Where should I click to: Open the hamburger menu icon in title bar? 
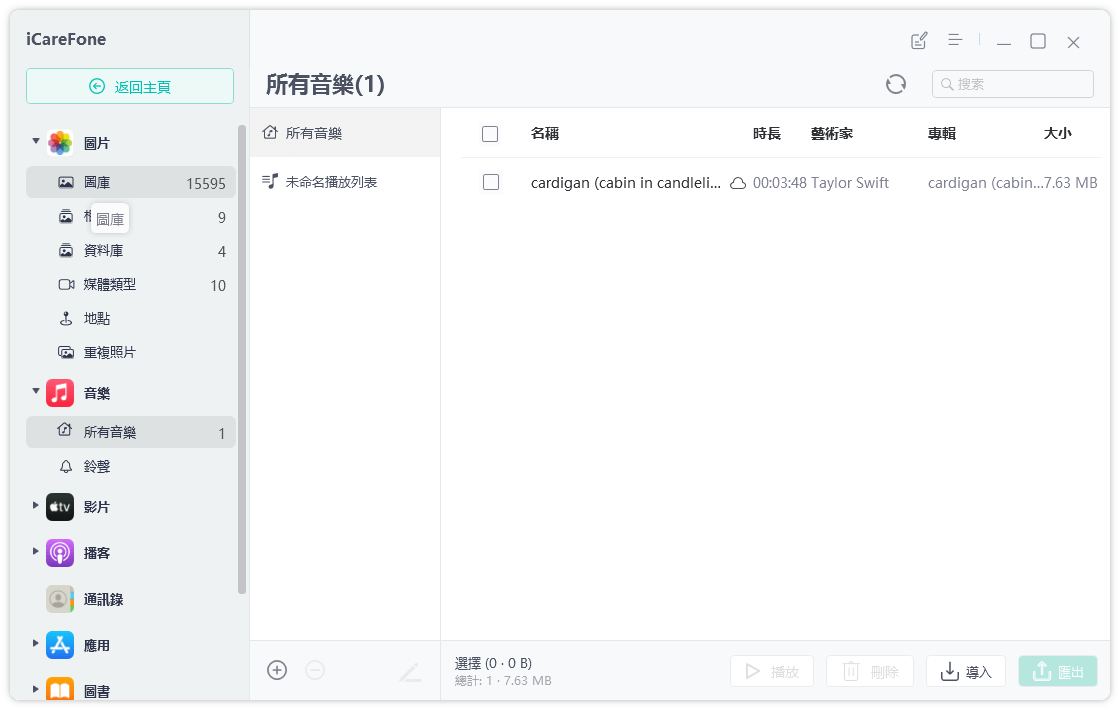coord(955,40)
